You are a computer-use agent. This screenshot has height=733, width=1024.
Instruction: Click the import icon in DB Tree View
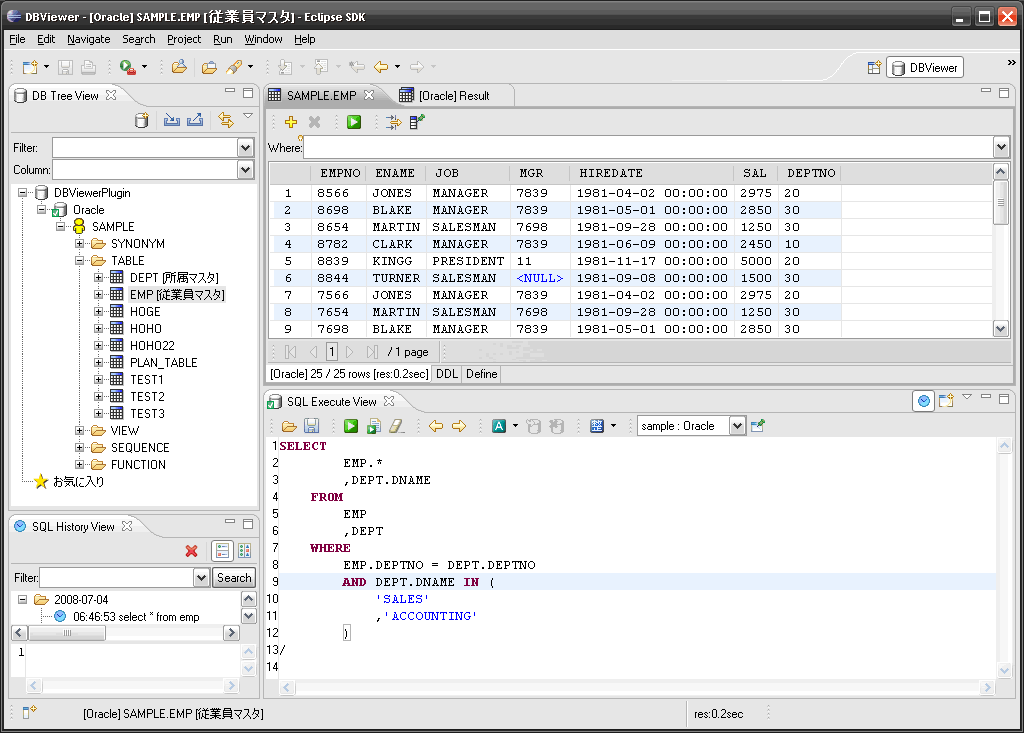171,121
